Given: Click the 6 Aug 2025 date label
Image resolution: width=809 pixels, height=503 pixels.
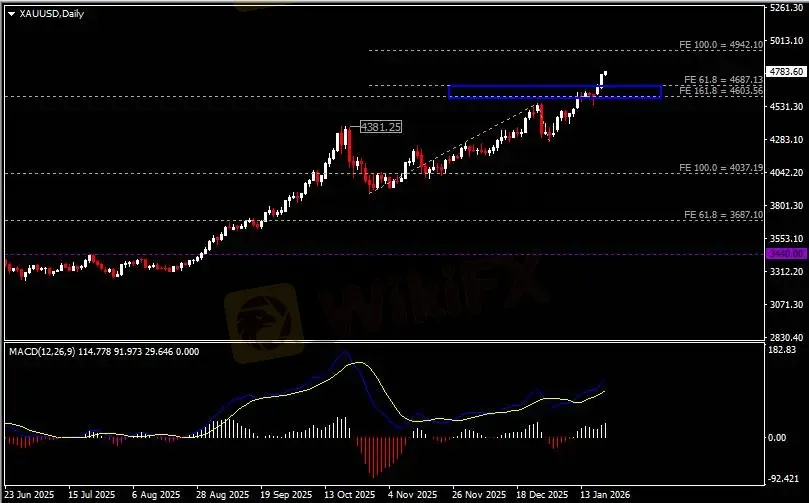Looking at the screenshot, I should tap(156, 495).
